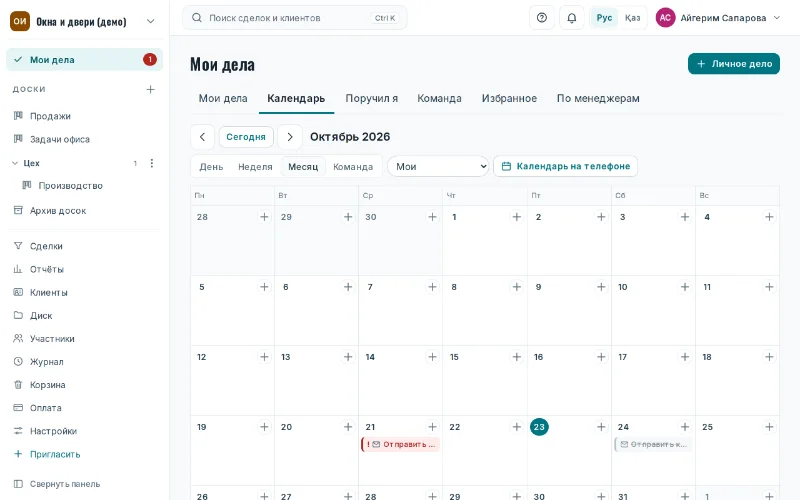The width and height of the screenshot is (800, 500).
Task: Open the Мои filter dropdown
Action: point(438,166)
